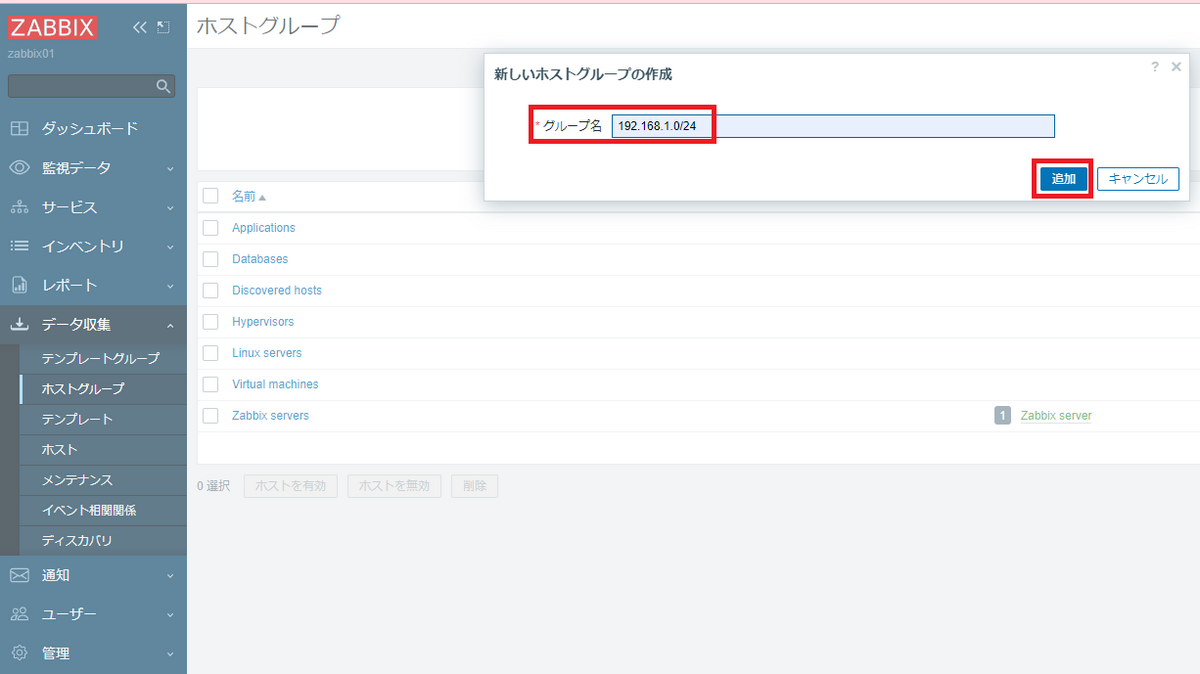Screen dimensions: 1200x674
Task: Close the new host group dialog
Action: click(1176, 67)
